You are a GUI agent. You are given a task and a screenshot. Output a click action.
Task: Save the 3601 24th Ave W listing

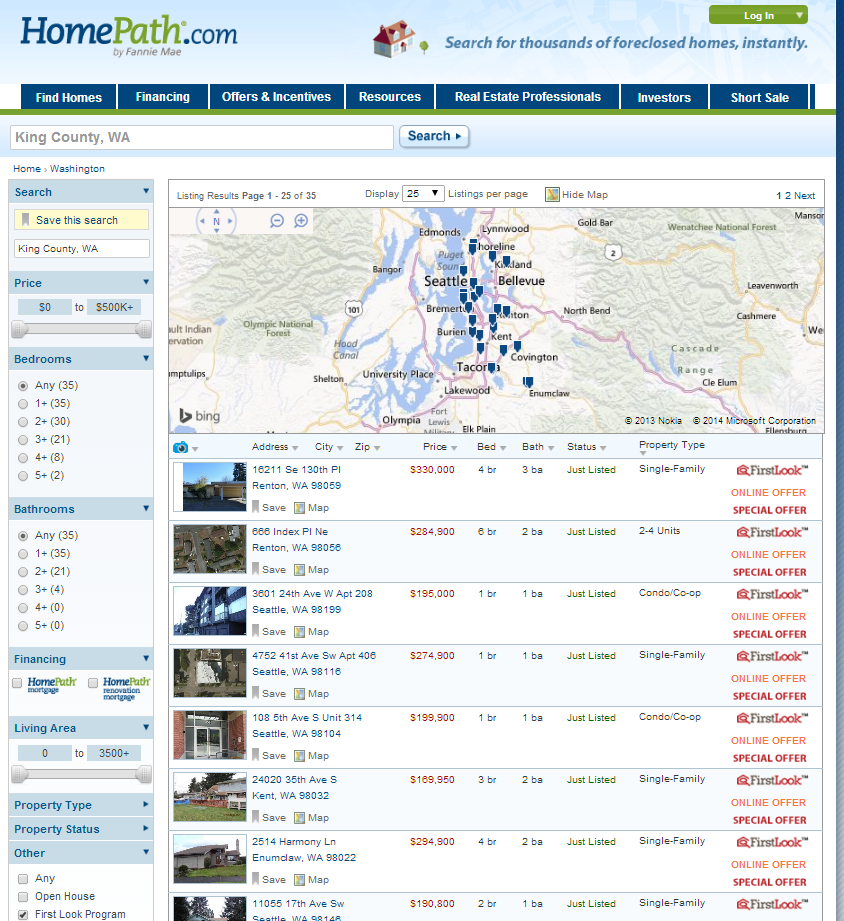coord(269,631)
